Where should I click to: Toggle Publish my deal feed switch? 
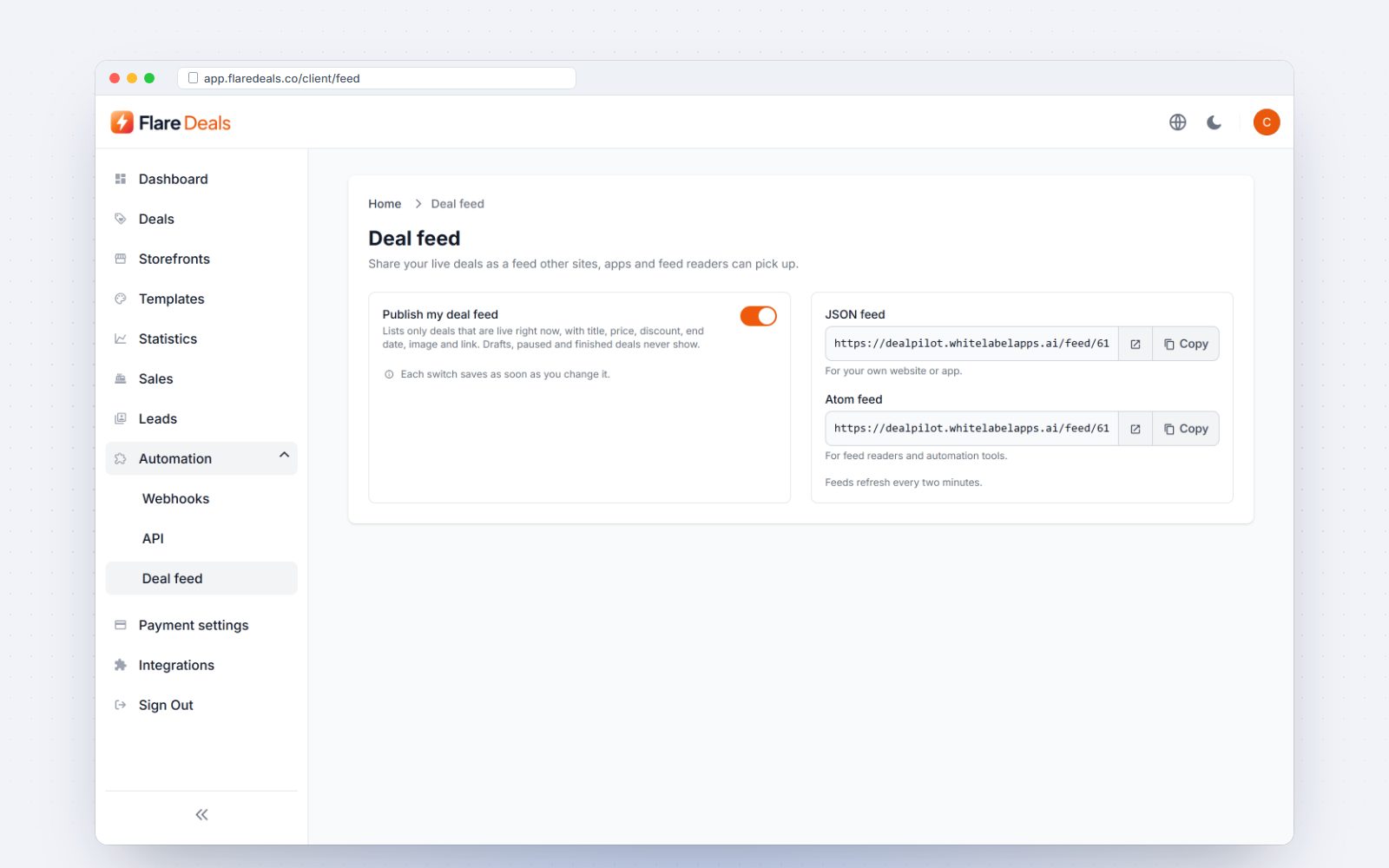[x=758, y=316]
